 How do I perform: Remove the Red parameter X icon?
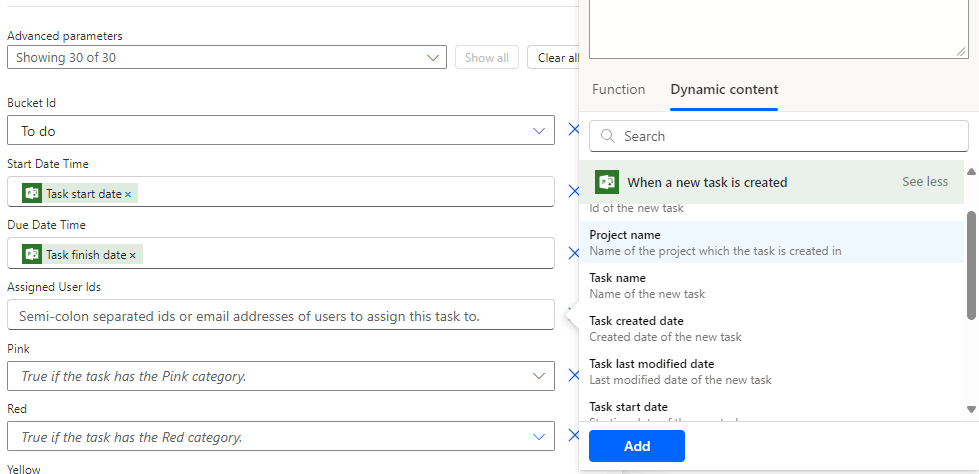pyautogui.click(x=573, y=436)
